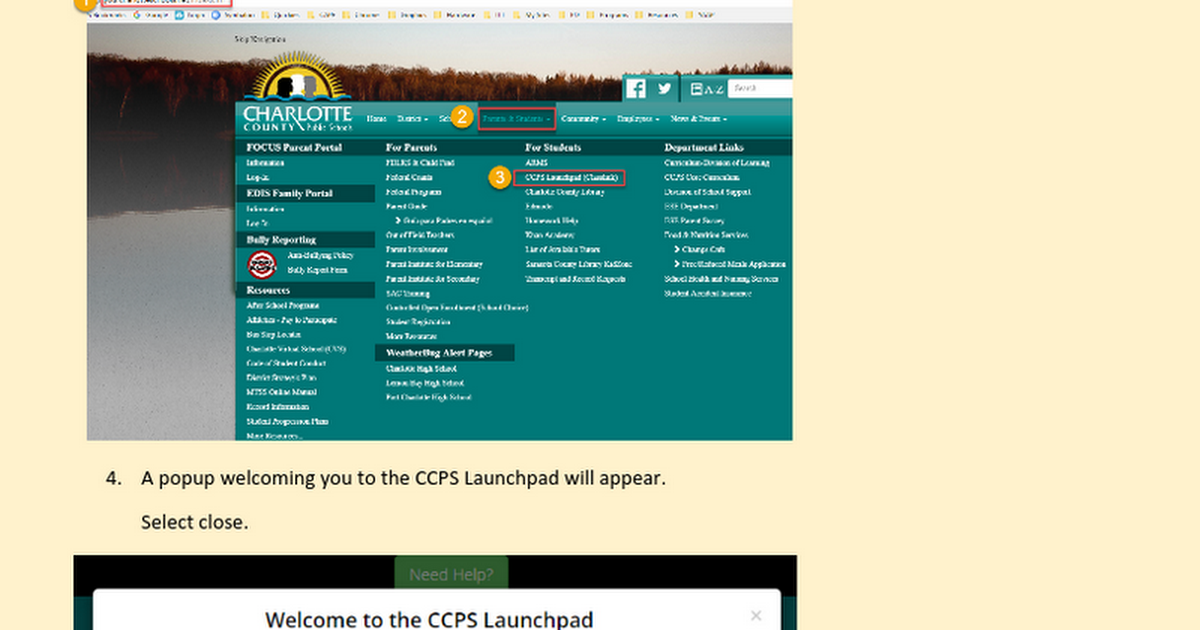Open the Parents & Students dropdown
The image size is (1200, 630).
516,119
